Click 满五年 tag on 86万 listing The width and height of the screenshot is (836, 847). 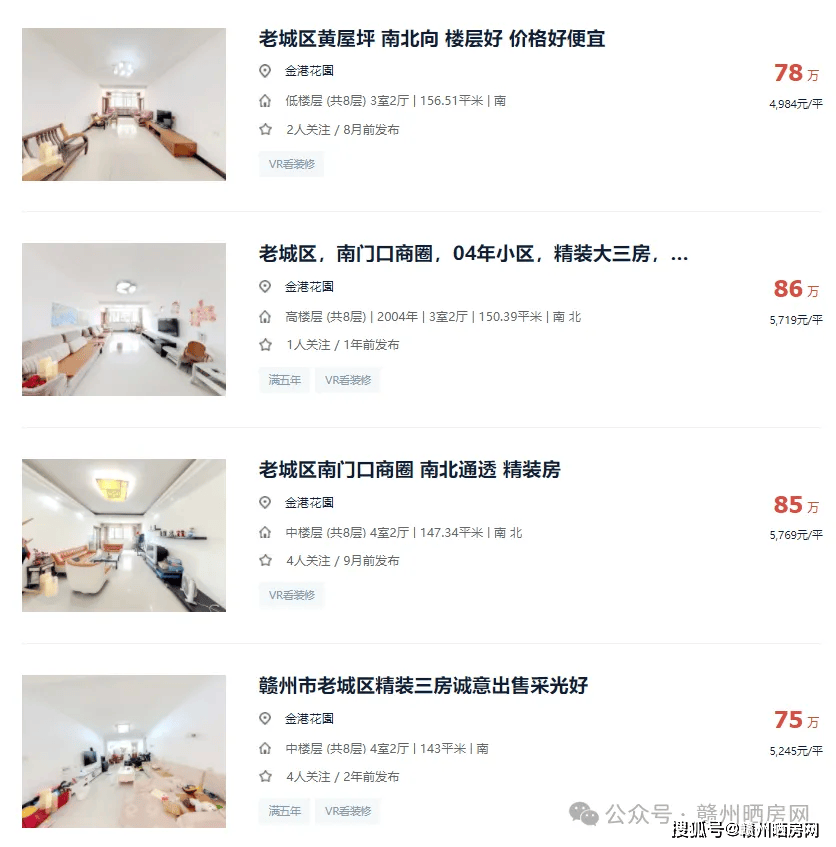tap(285, 380)
